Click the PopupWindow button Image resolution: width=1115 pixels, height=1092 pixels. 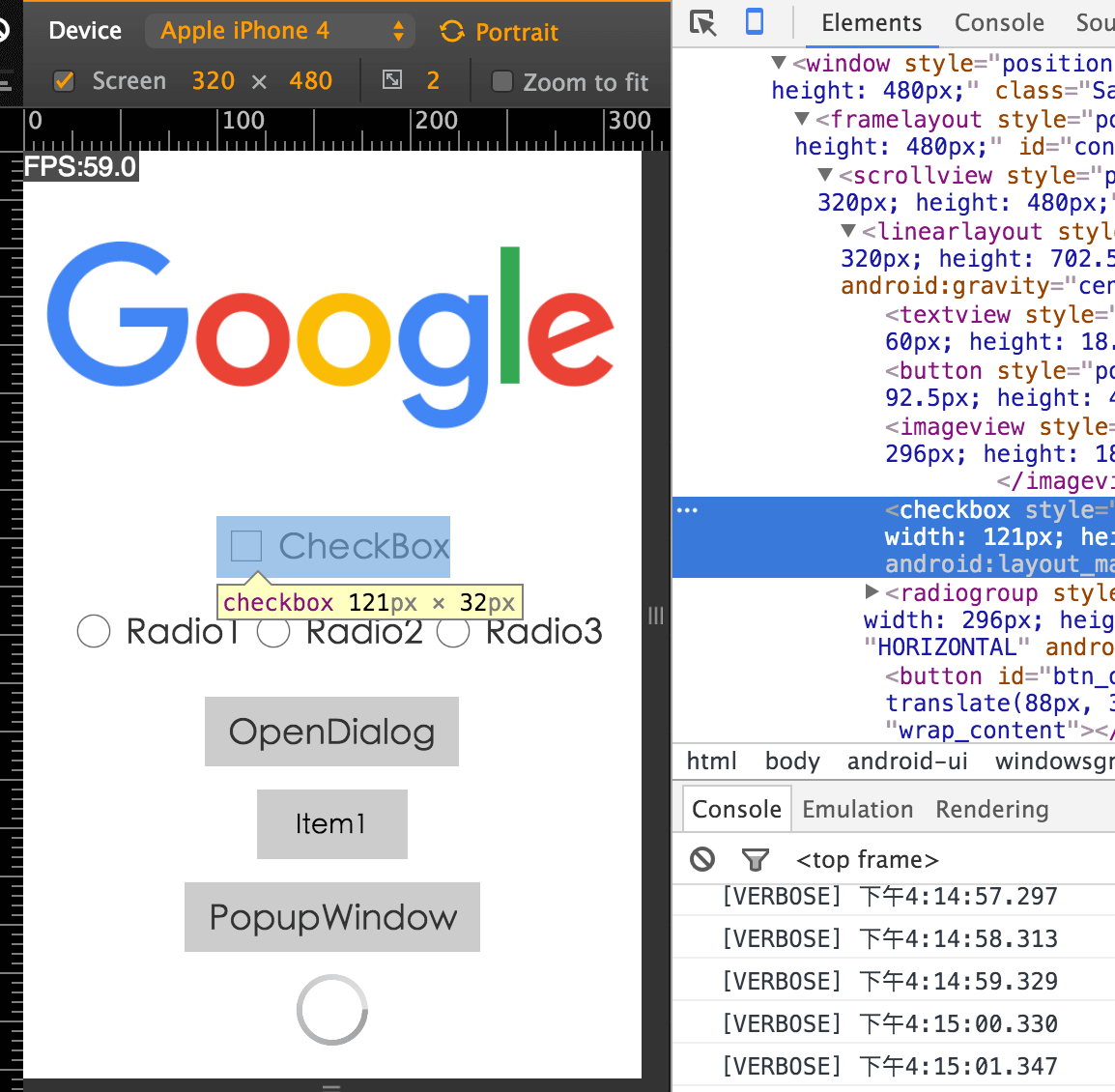(332, 917)
